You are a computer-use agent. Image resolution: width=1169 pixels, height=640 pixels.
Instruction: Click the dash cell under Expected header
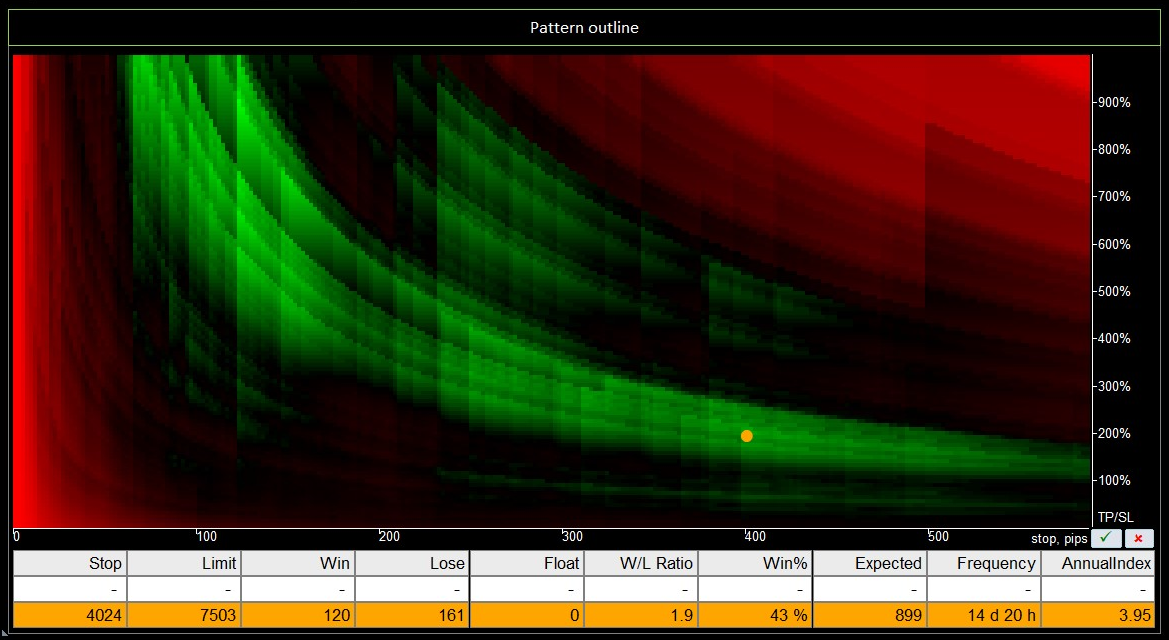tap(870, 589)
